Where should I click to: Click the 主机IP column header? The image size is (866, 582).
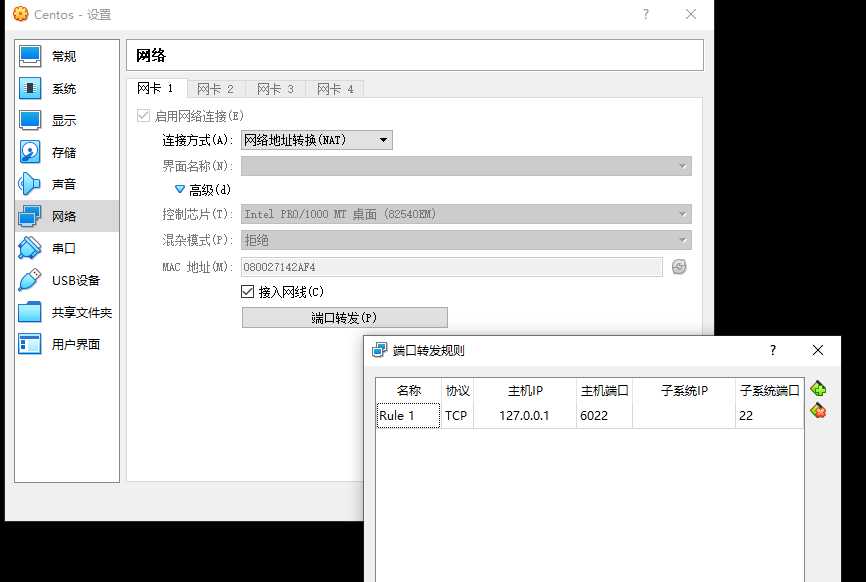coord(525,390)
